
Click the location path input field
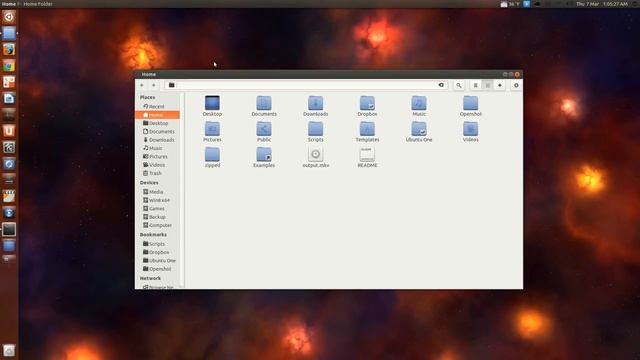306,85
